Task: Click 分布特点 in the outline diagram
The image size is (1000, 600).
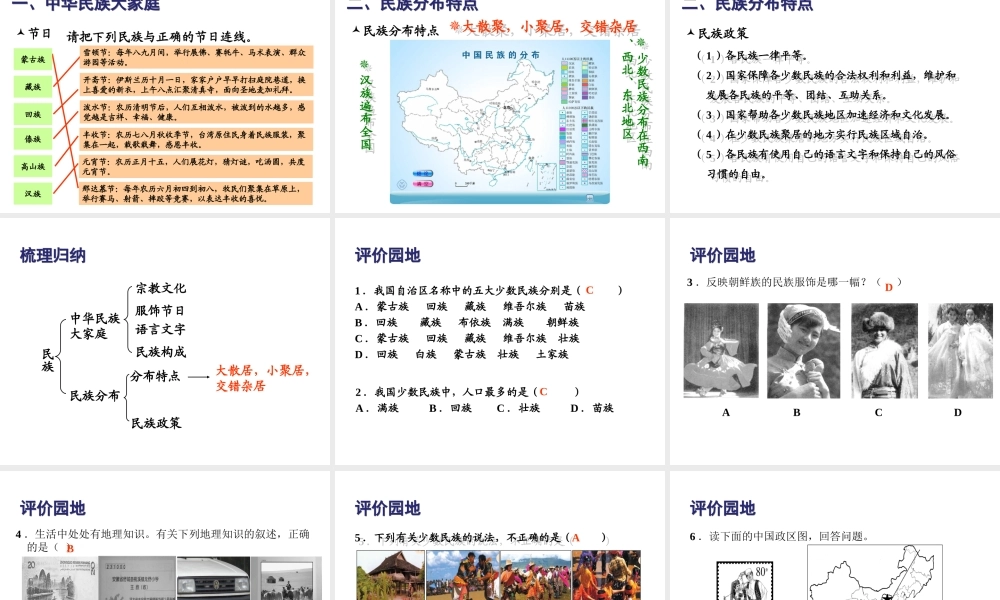Action: (x=156, y=376)
